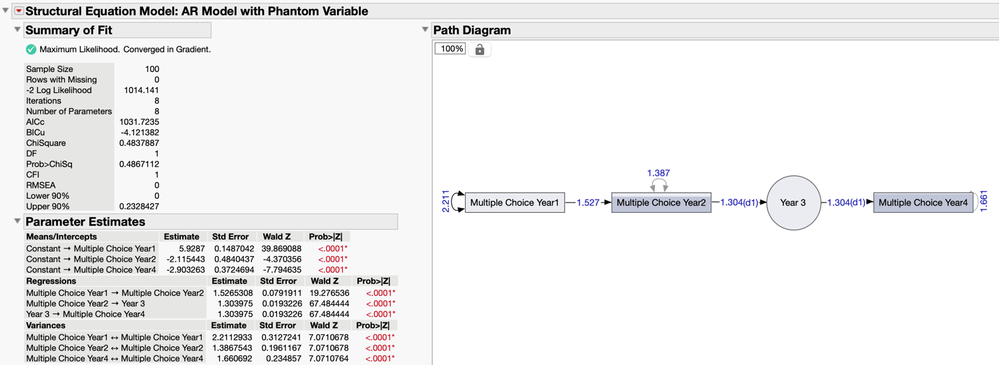Viewport: 999px width, 365px height.
Task: Click the Variances table header
Action: click(x=47, y=326)
